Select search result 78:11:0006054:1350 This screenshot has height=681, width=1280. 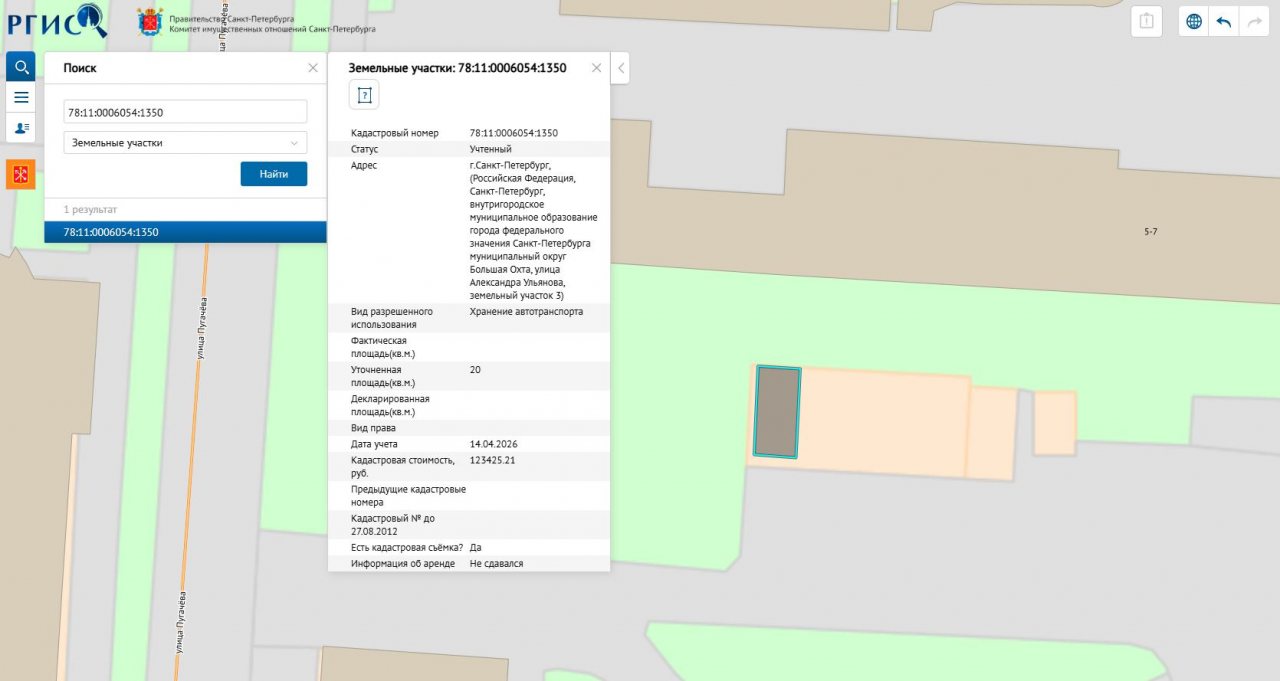pos(185,232)
